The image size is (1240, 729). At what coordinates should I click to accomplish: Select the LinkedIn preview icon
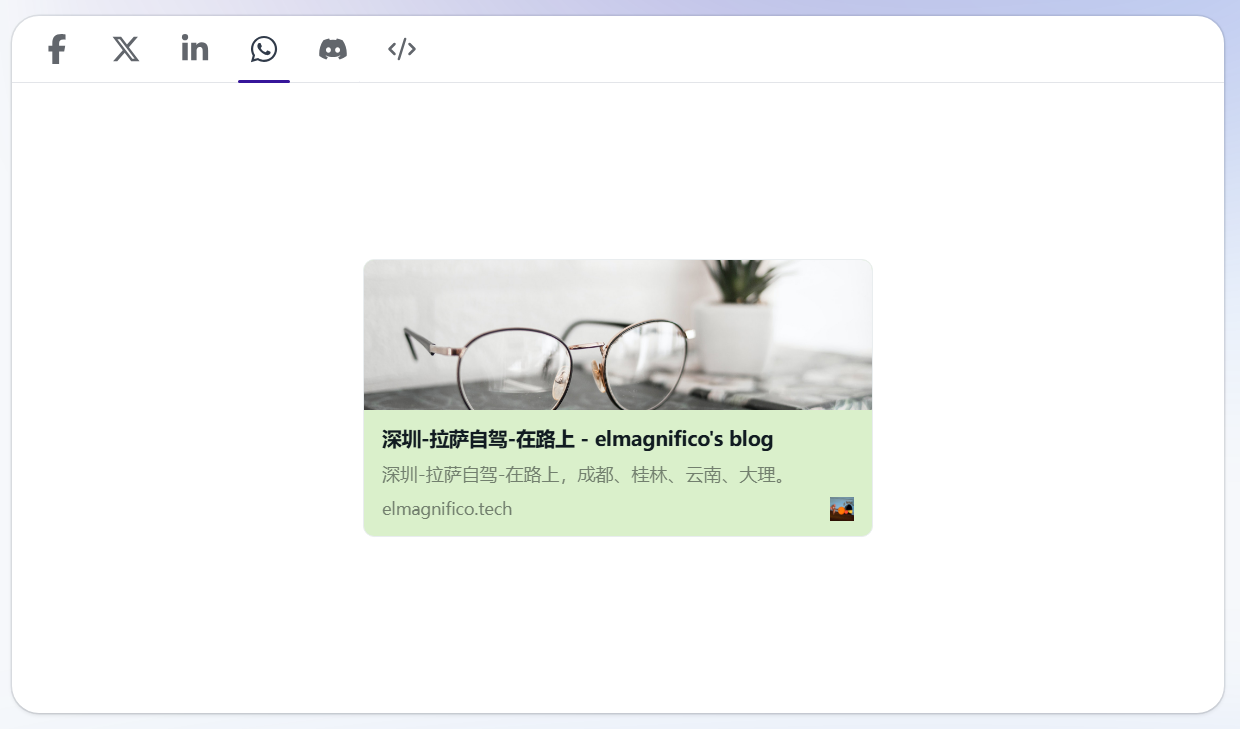pos(195,48)
